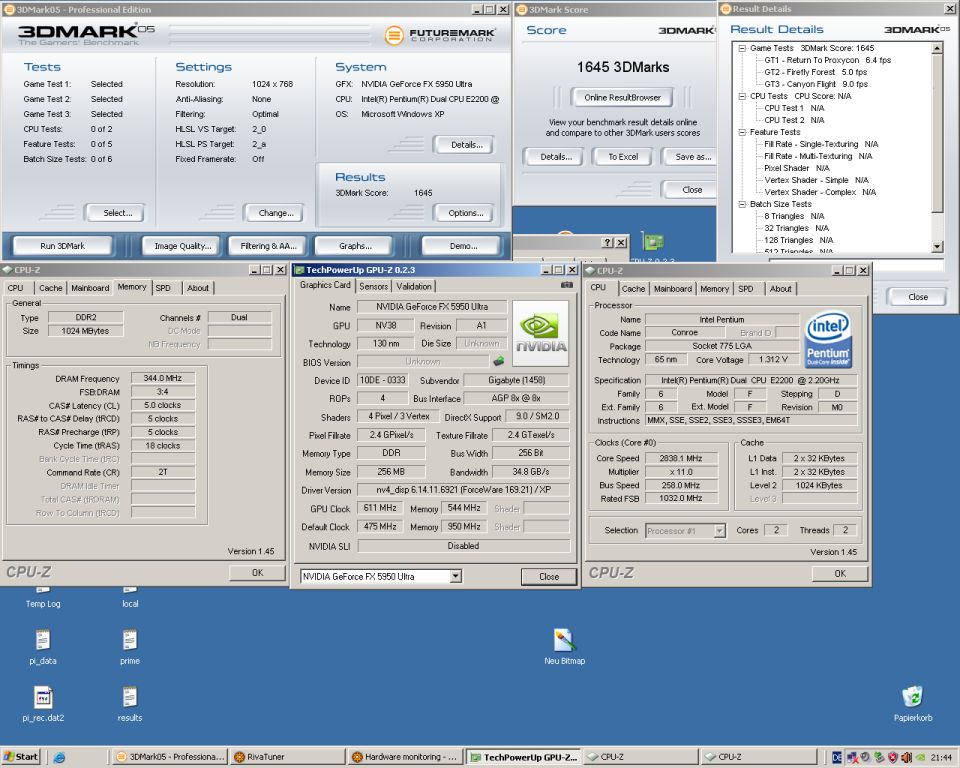The width and height of the screenshot is (960, 768).
Task: Click the Result Details scrollbar thumb
Action: click(937, 134)
